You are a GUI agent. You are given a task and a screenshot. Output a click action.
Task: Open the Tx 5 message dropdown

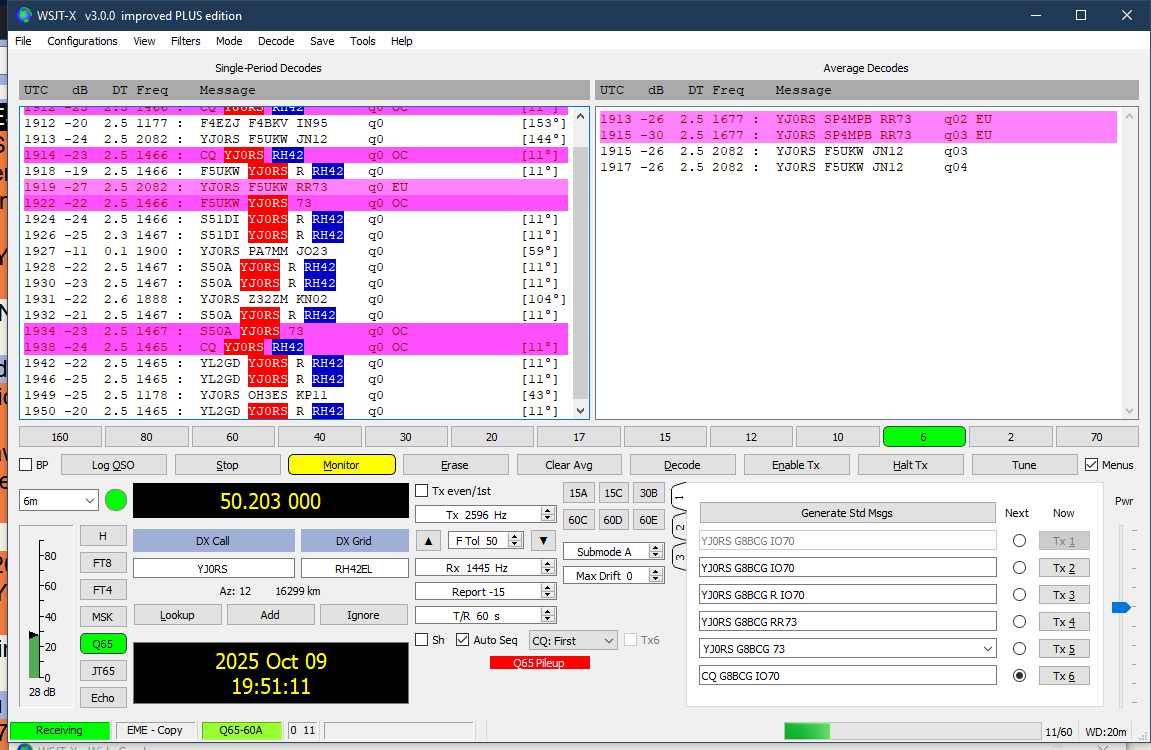986,649
